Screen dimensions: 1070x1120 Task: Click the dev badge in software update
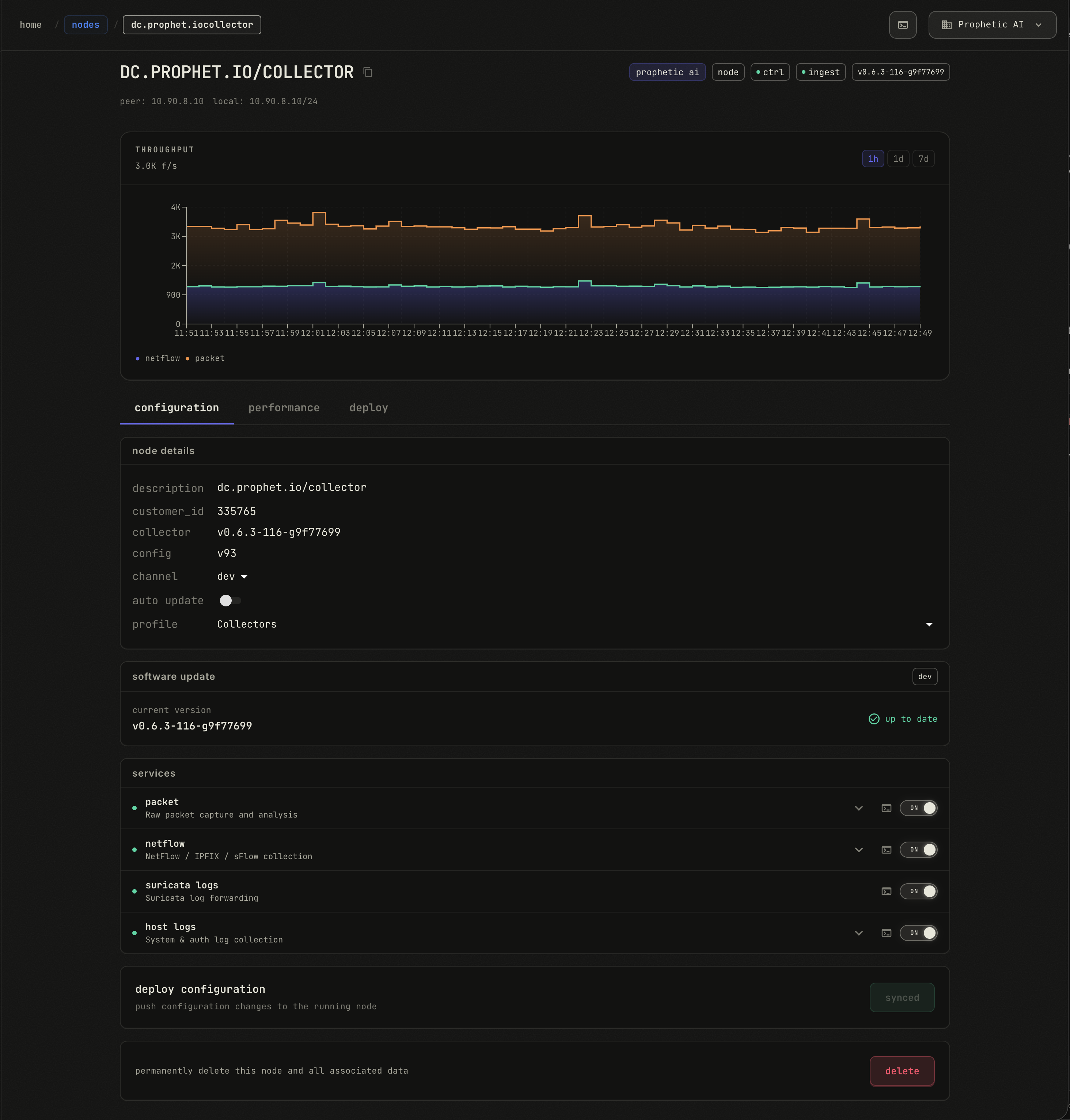[925, 676]
